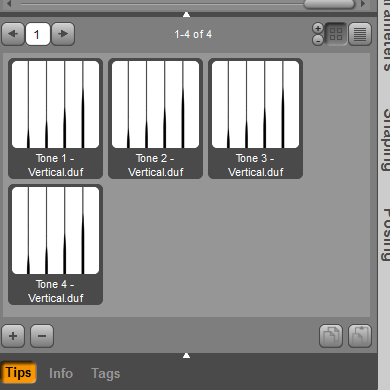Click the copy icon button
Screen dimensions: 390x390
tap(331, 336)
